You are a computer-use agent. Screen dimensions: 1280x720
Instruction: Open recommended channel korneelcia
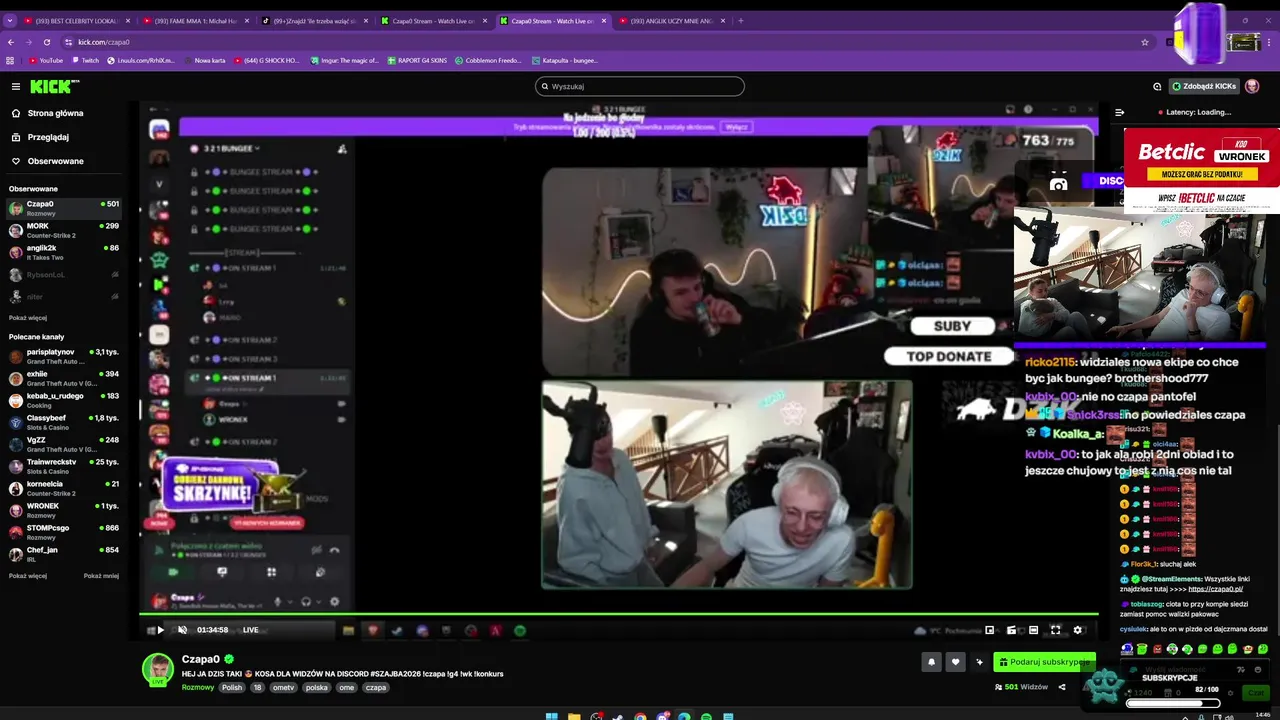(x=64, y=488)
